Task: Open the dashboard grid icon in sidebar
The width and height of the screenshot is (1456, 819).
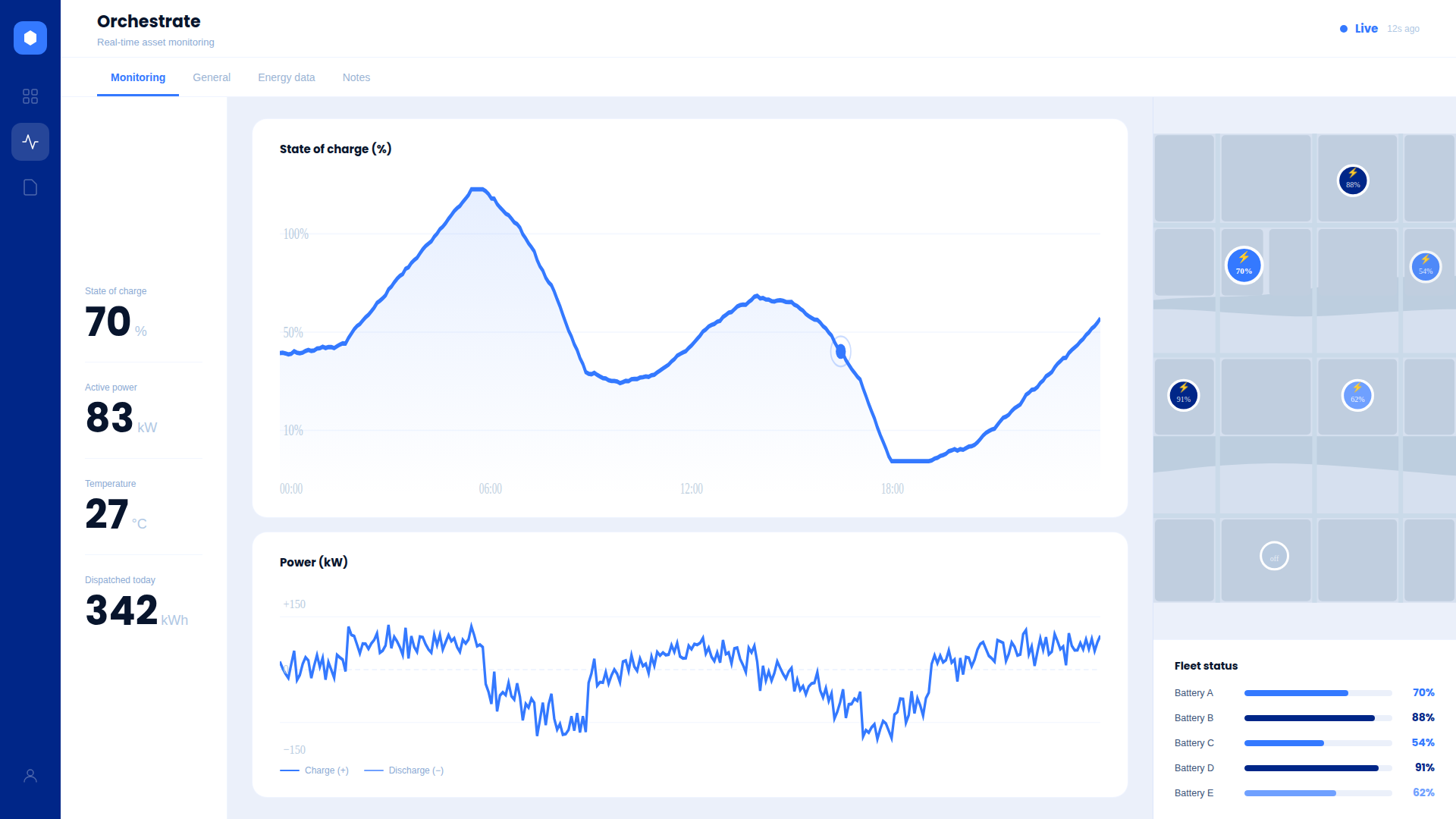Action: [30, 96]
